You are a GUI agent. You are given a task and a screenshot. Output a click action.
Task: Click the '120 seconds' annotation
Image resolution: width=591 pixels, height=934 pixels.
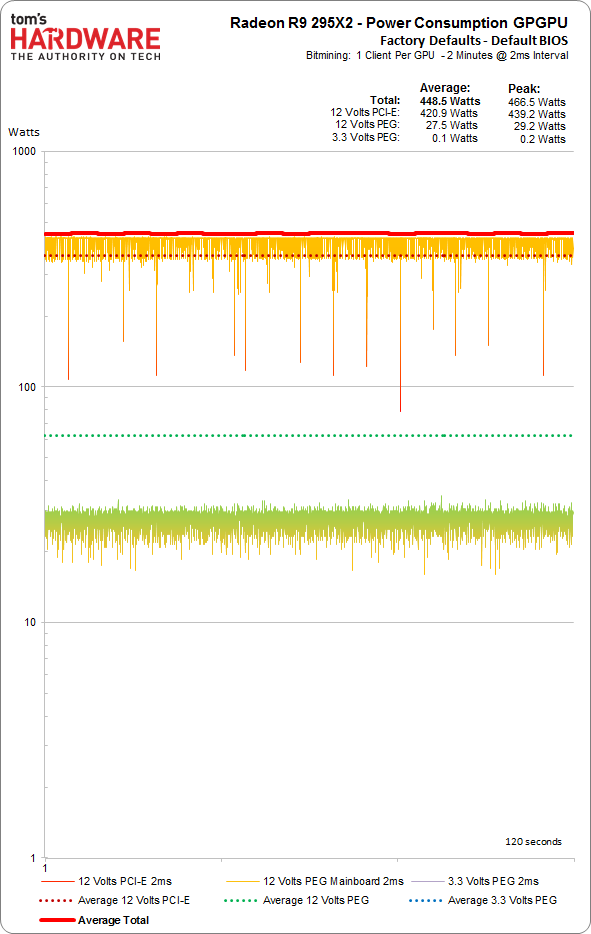(x=533, y=842)
